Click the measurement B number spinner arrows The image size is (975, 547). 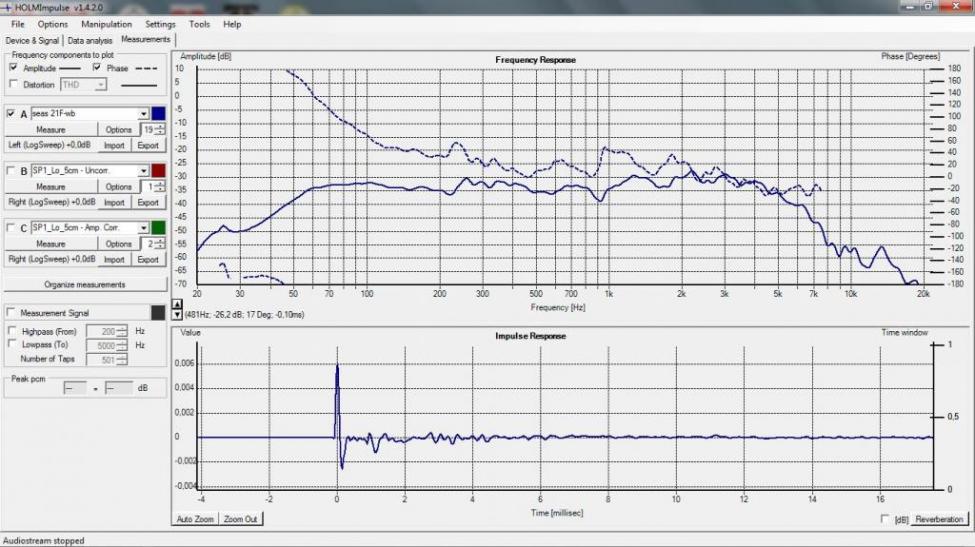(160, 187)
